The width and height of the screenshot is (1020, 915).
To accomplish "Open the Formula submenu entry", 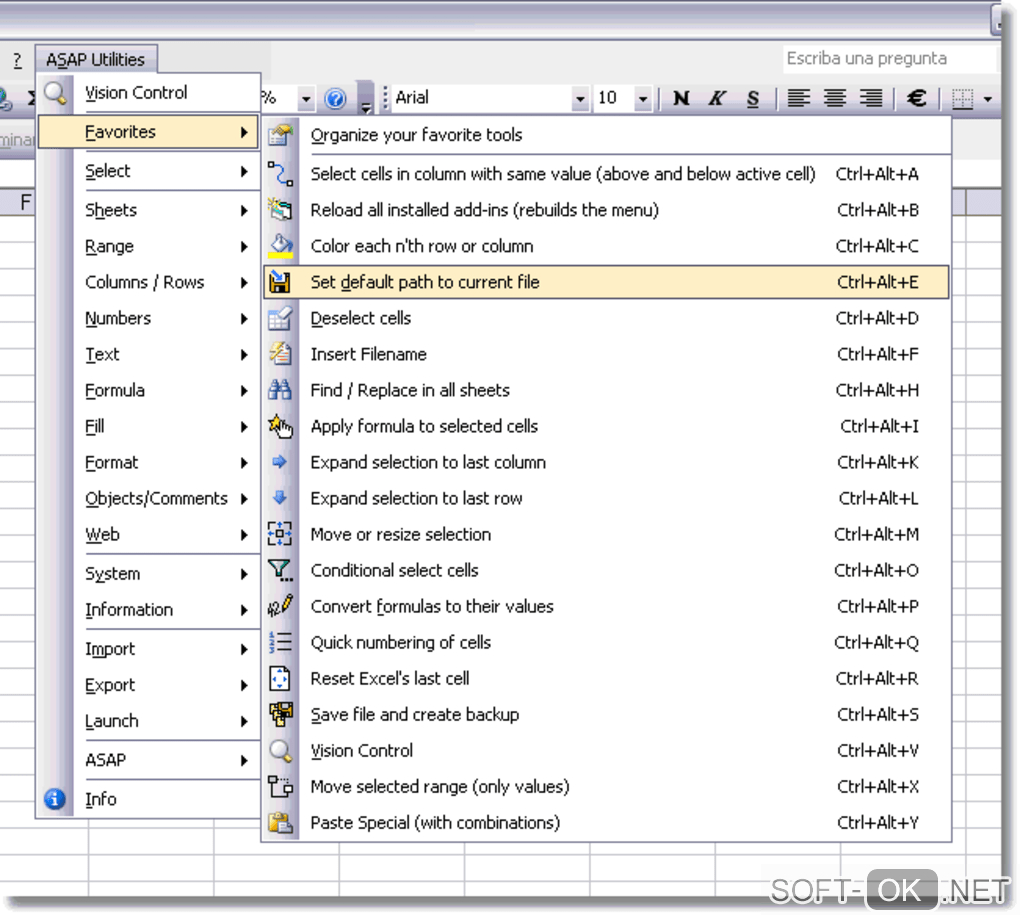I will click(150, 390).
